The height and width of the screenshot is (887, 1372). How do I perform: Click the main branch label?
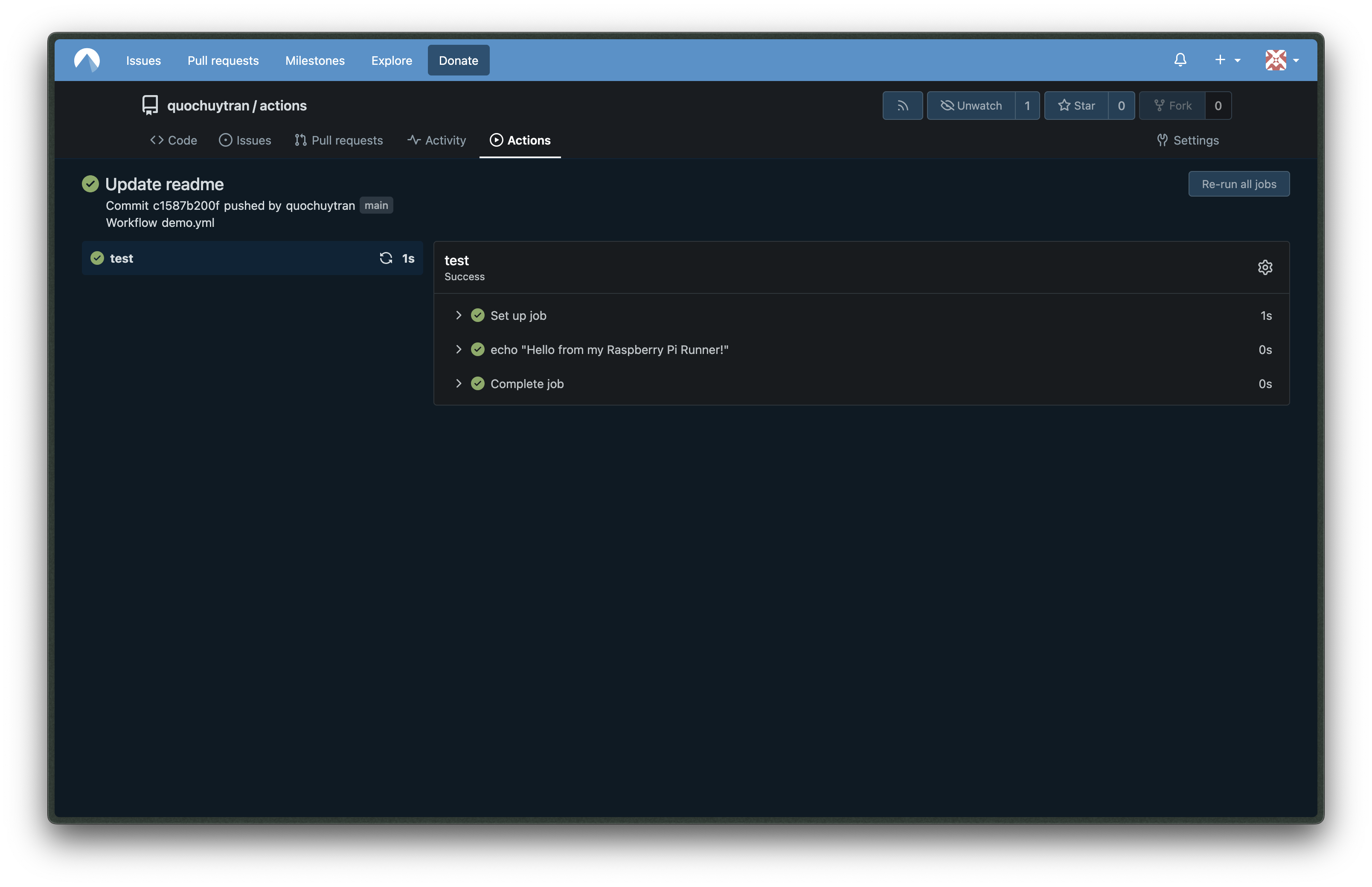(x=376, y=206)
